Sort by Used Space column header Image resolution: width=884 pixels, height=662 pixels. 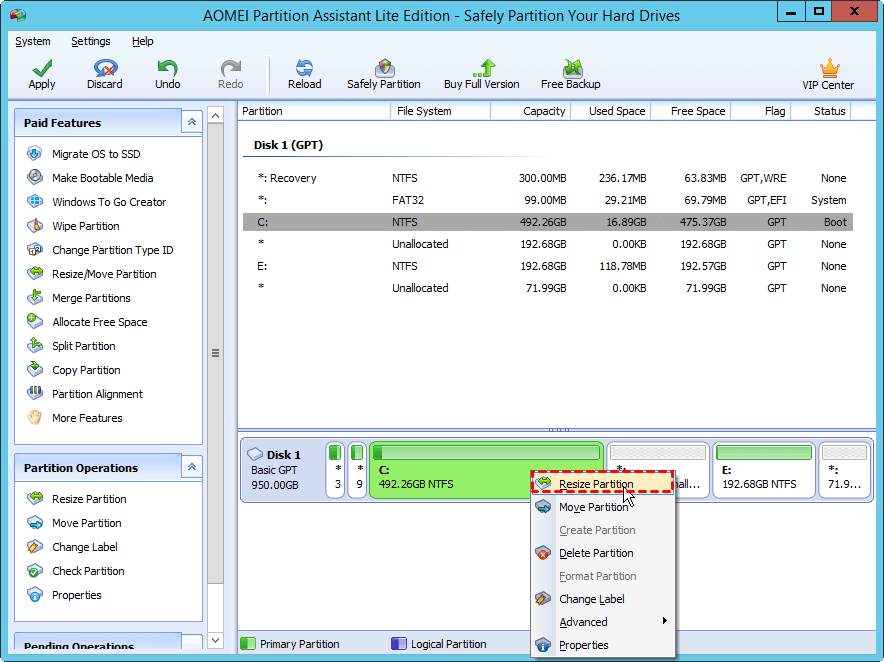pyautogui.click(x=611, y=111)
